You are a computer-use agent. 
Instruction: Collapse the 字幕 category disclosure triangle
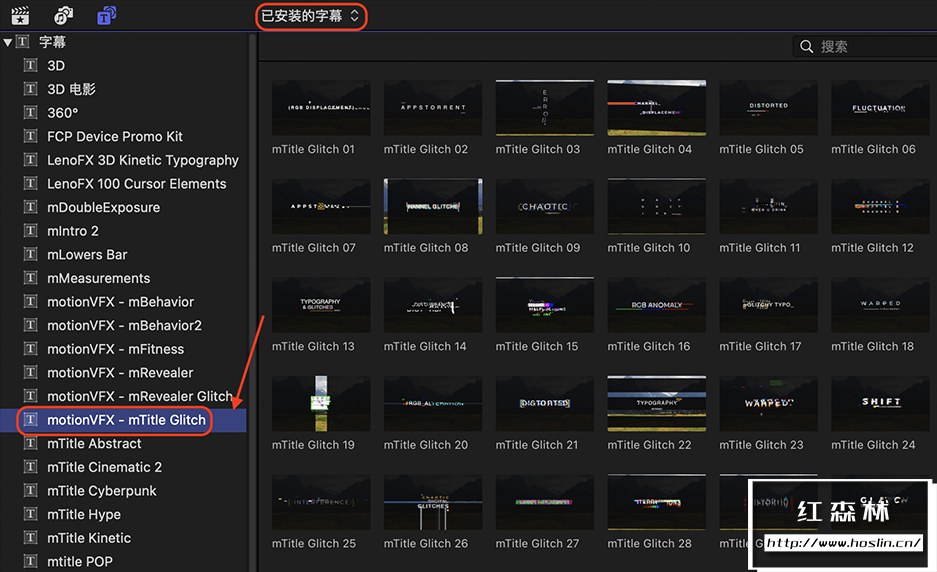coord(7,42)
